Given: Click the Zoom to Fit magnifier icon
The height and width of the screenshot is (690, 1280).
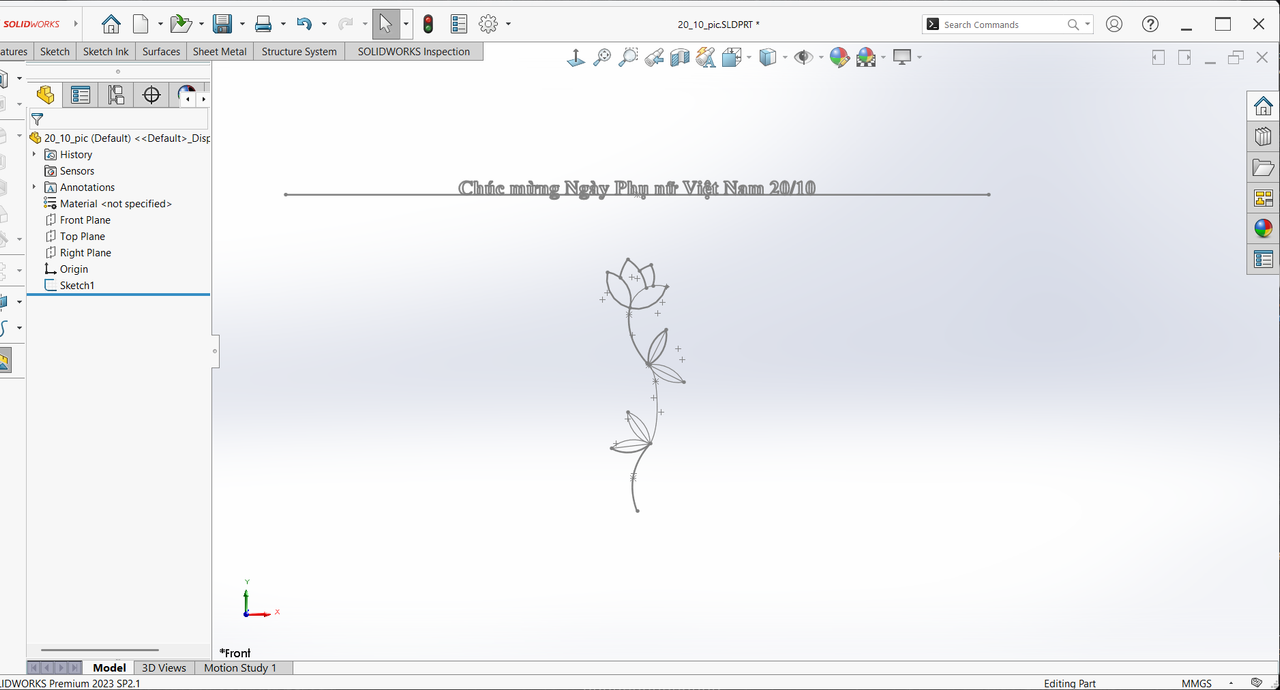Looking at the screenshot, I should click(x=602, y=58).
